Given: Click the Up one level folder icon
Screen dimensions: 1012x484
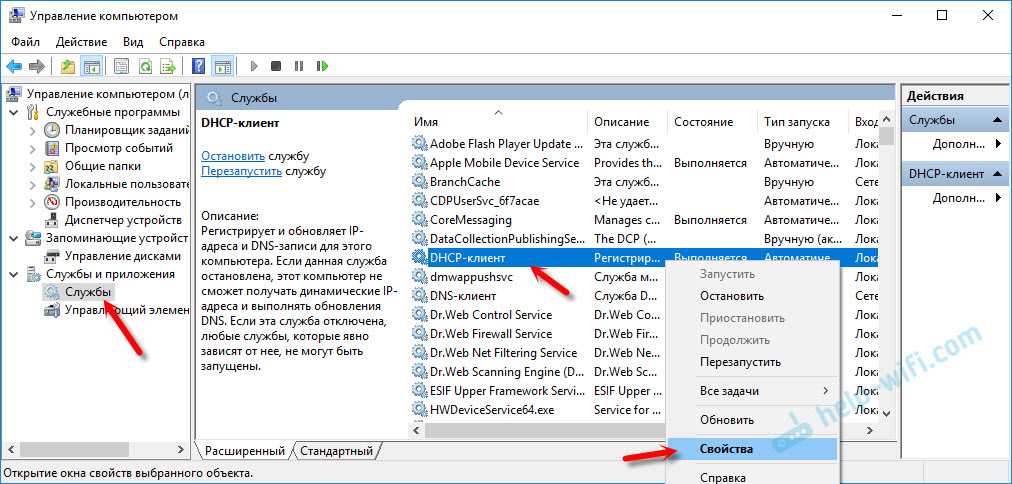Looking at the screenshot, I should click(x=67, y=66).
